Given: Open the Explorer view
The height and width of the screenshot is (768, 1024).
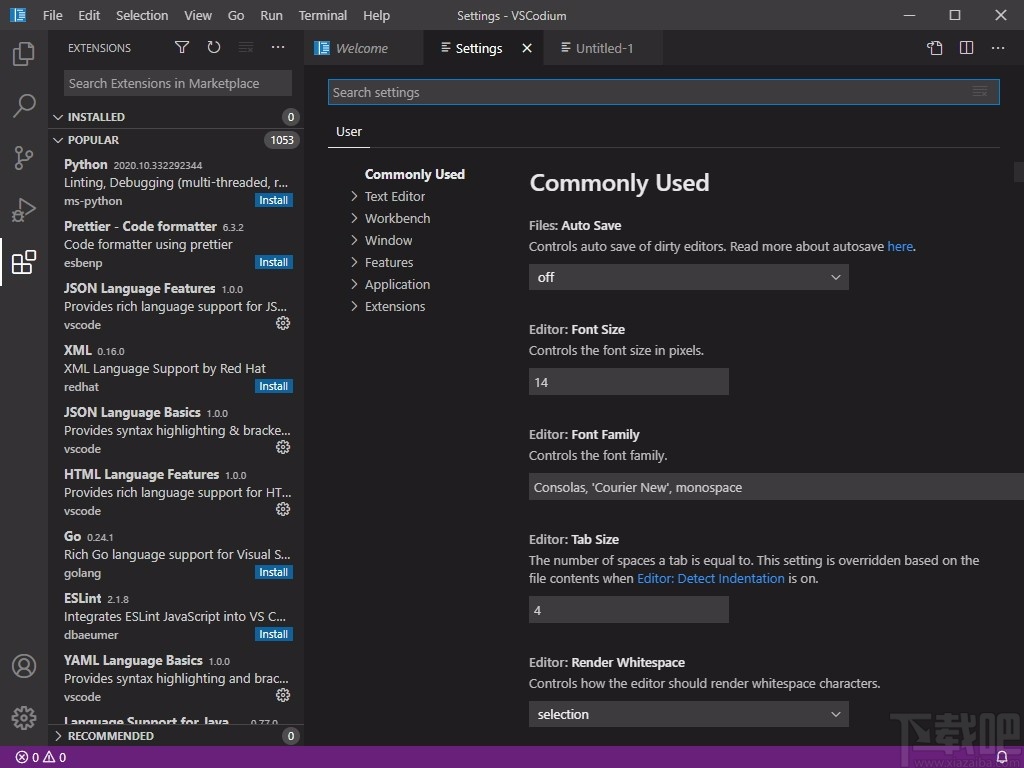Looking at the screenshot, I should tap(24, 54).
